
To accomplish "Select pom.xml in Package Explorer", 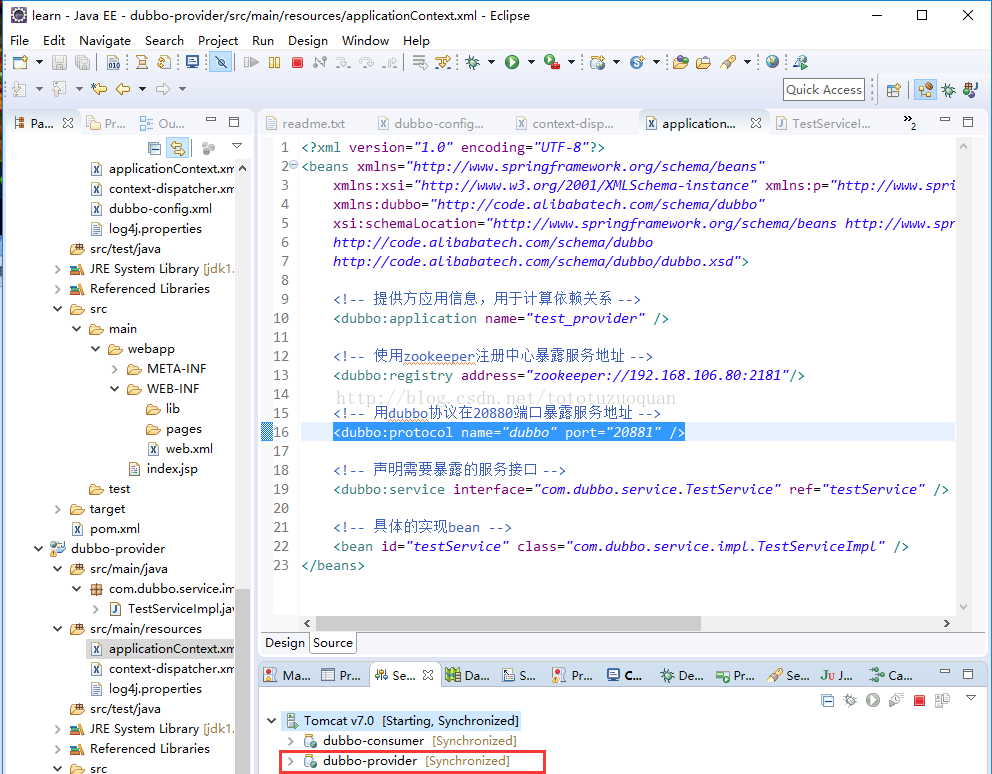I will point(105,528).
